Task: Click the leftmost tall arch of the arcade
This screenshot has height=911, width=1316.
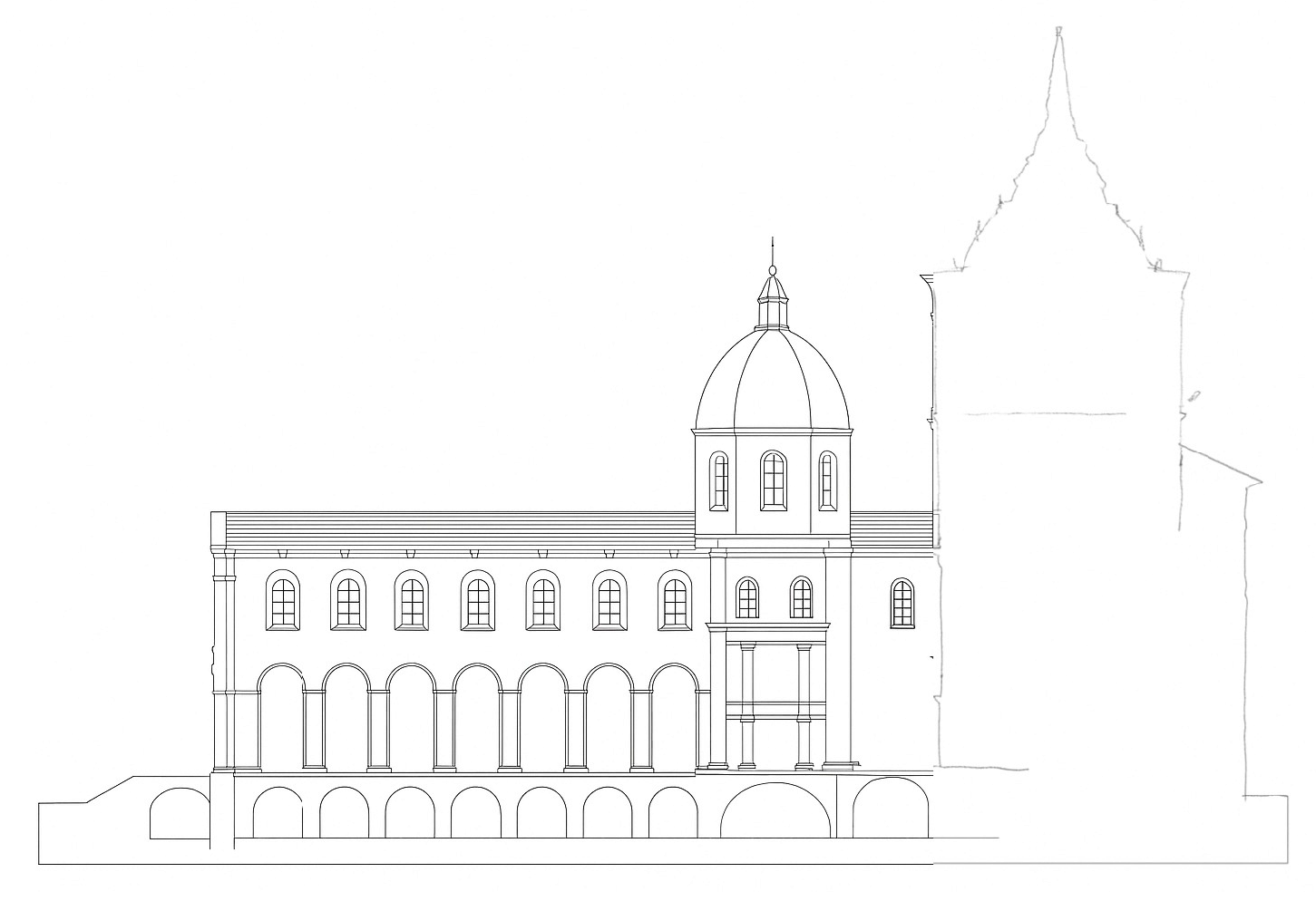Action: pos(281,721)
